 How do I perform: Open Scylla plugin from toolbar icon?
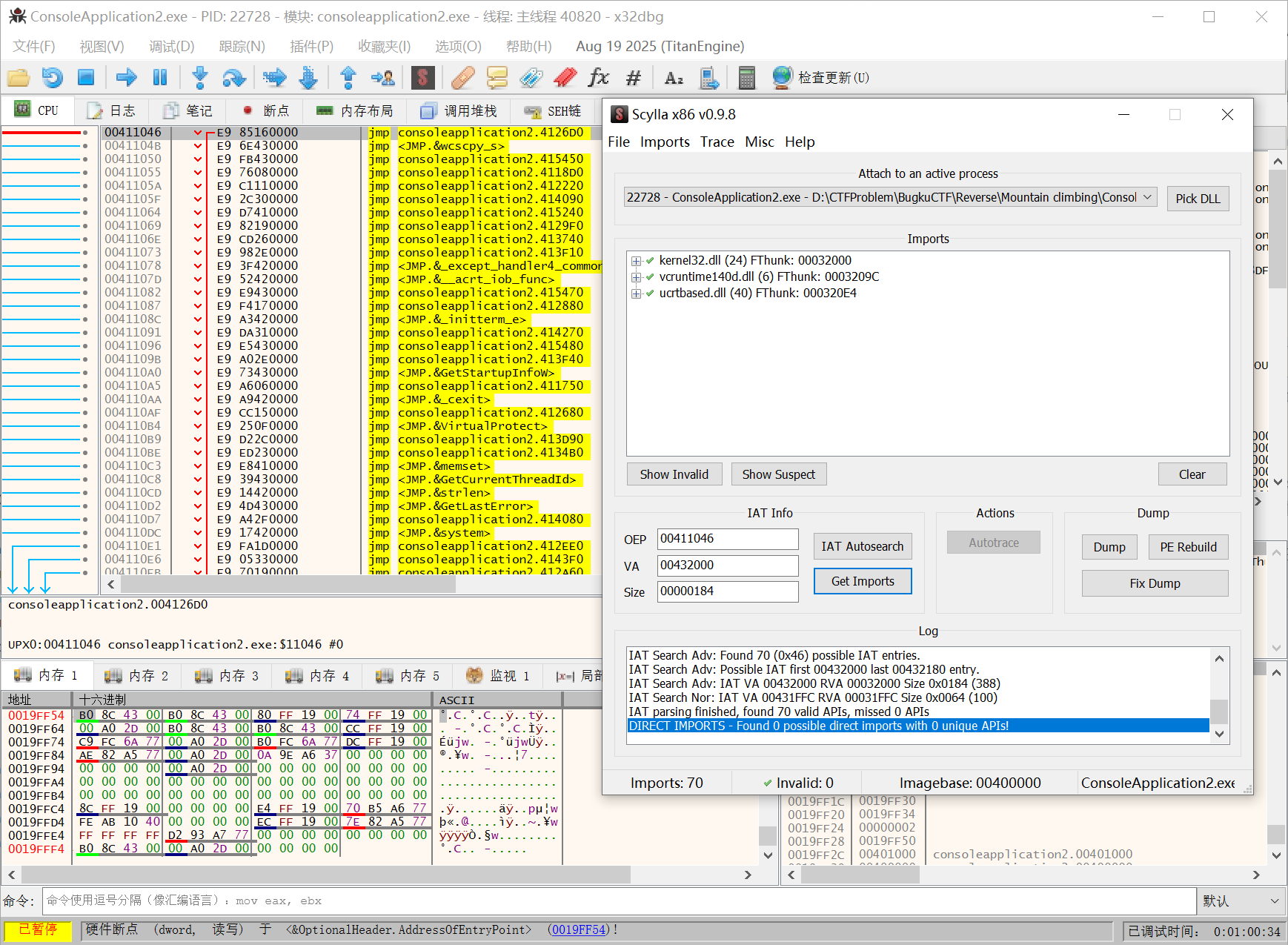coord(422,77)
